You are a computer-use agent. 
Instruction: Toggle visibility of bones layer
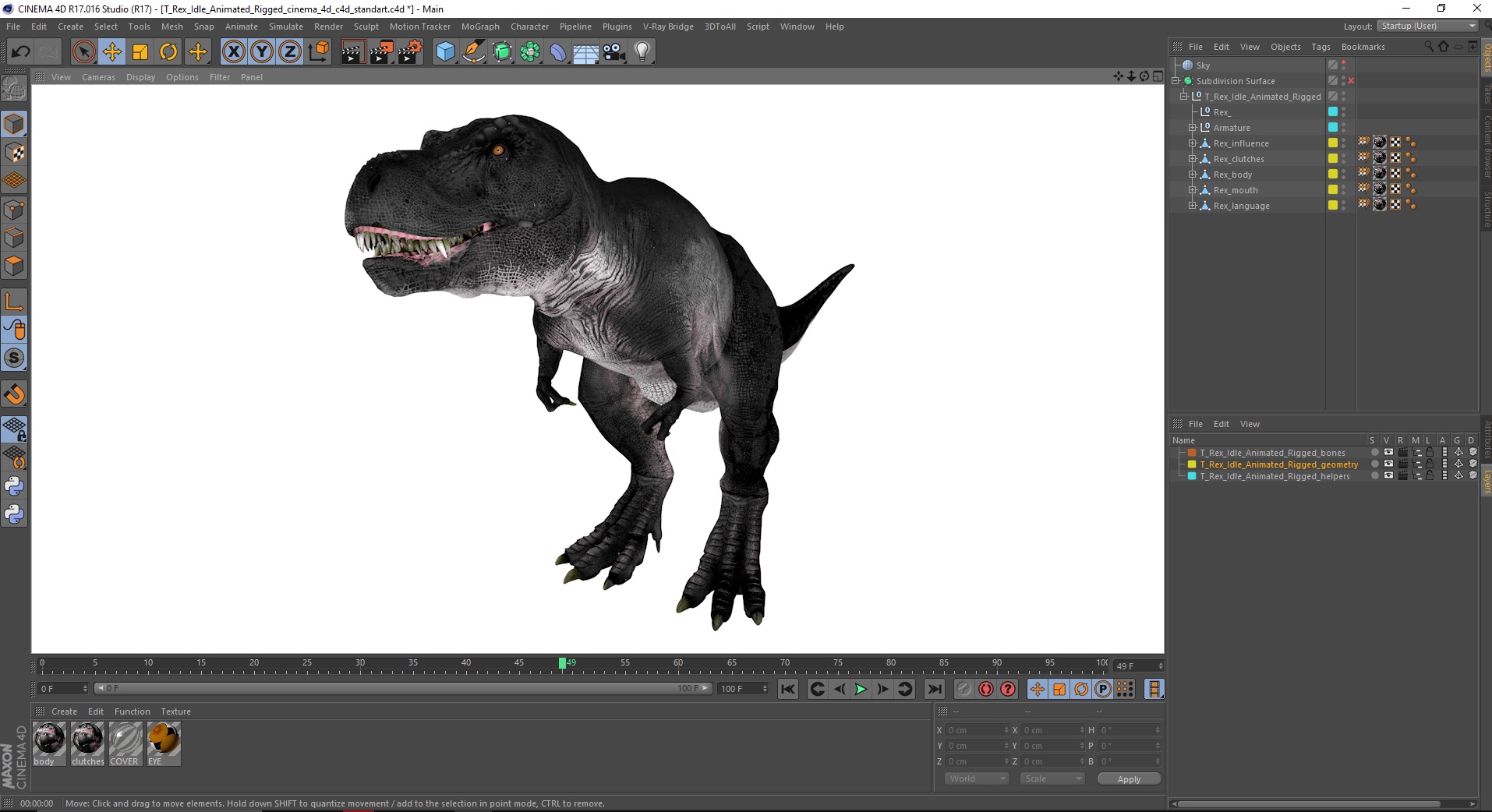pos(1388,452)
